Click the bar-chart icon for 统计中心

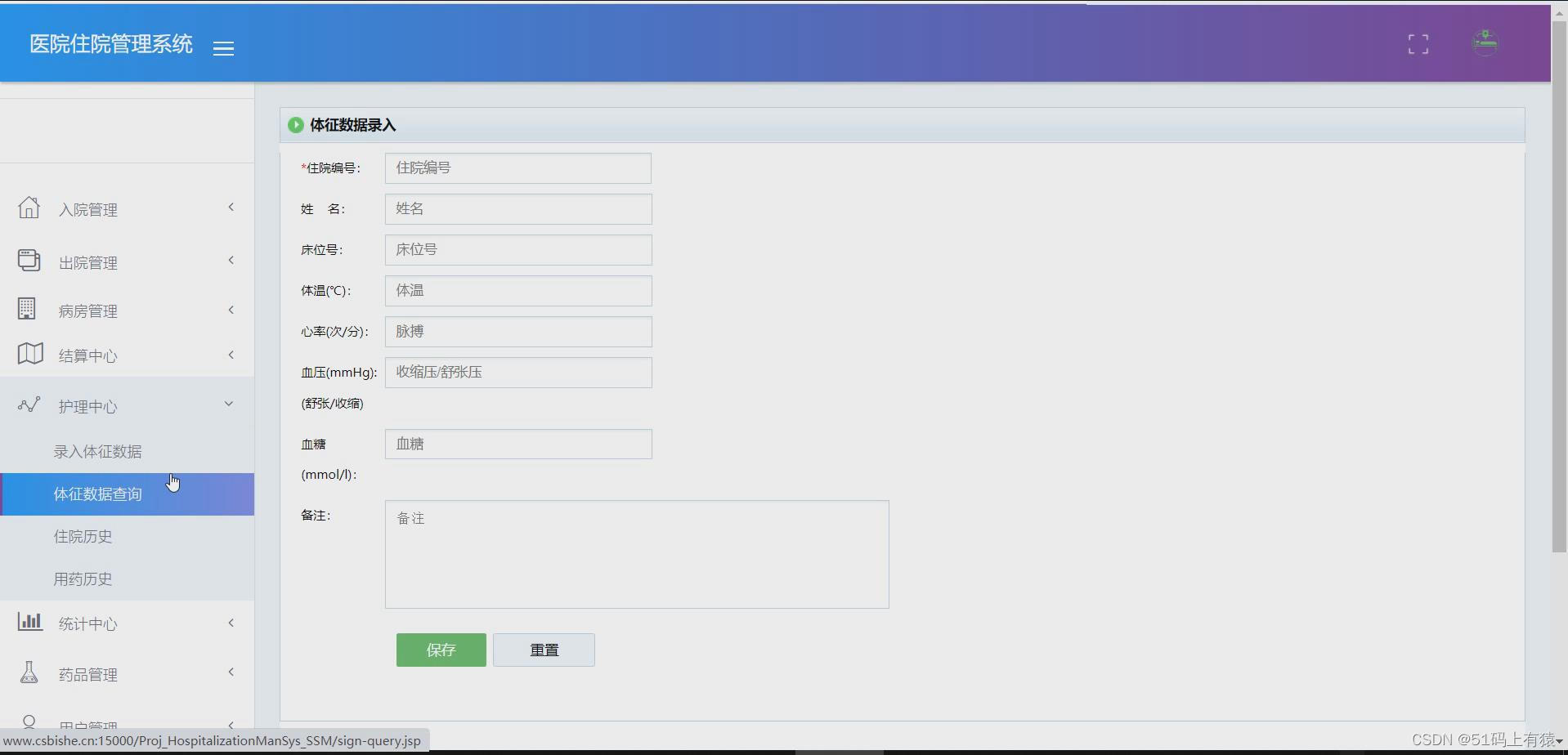30,621
